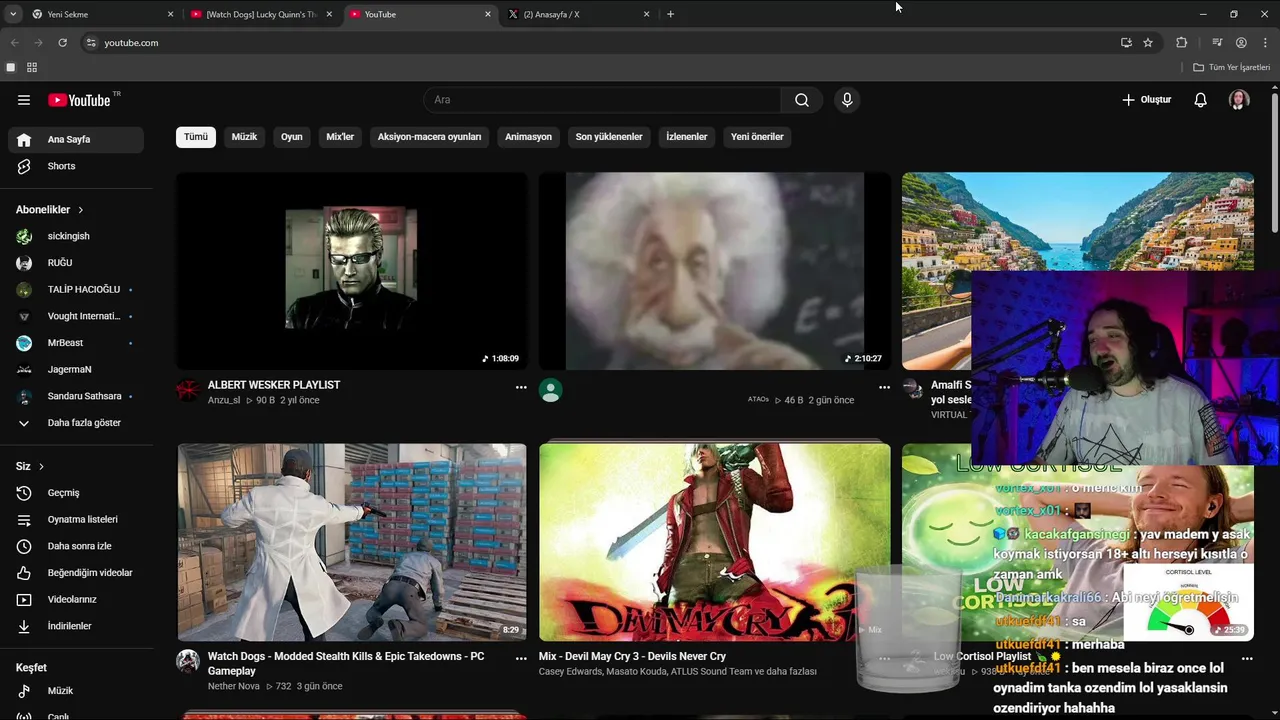Select the Tümü filter chip
The image size is (1280, 720).
196,137
